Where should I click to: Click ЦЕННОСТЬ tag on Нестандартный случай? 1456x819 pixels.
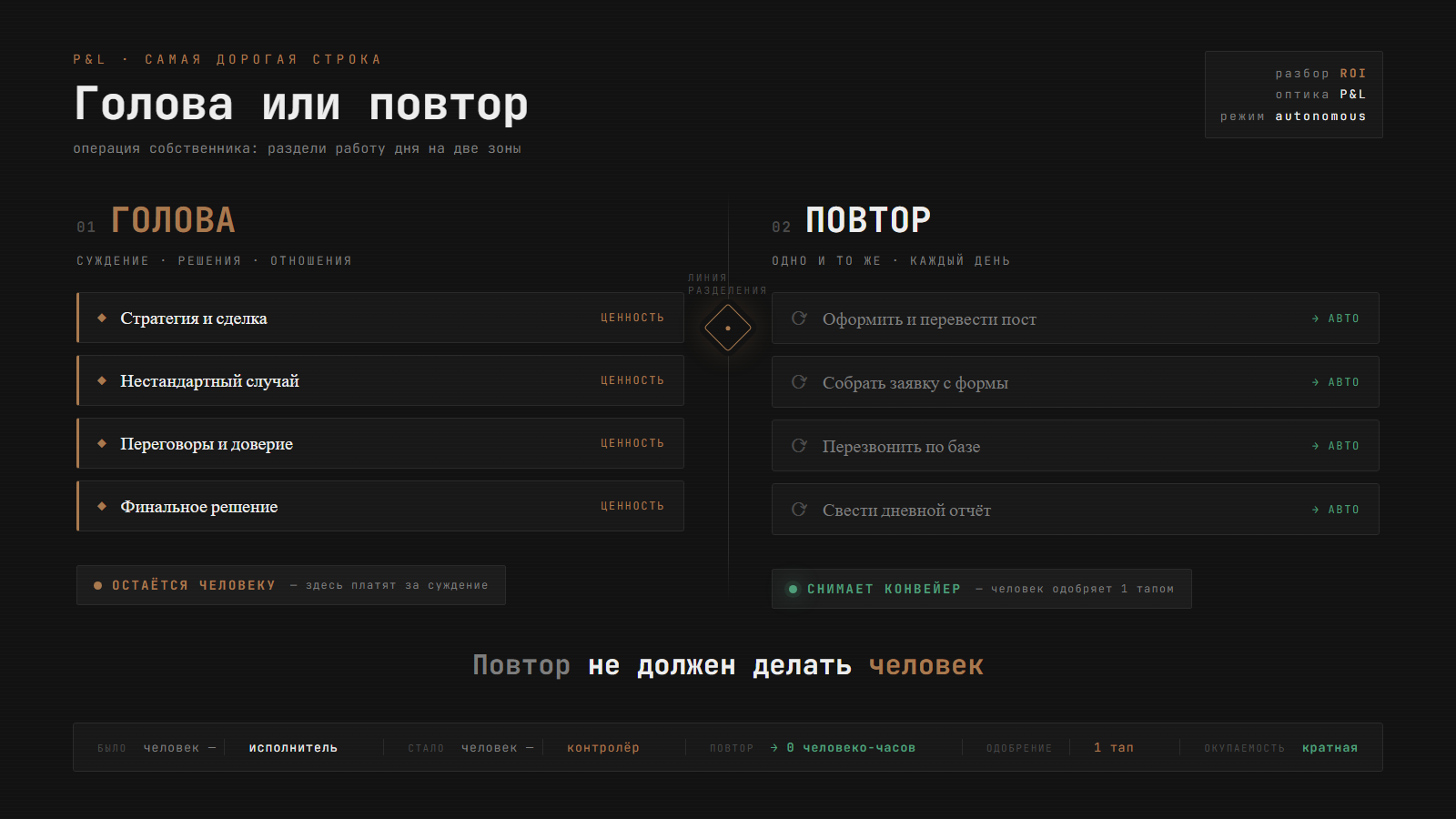point(632,380)
